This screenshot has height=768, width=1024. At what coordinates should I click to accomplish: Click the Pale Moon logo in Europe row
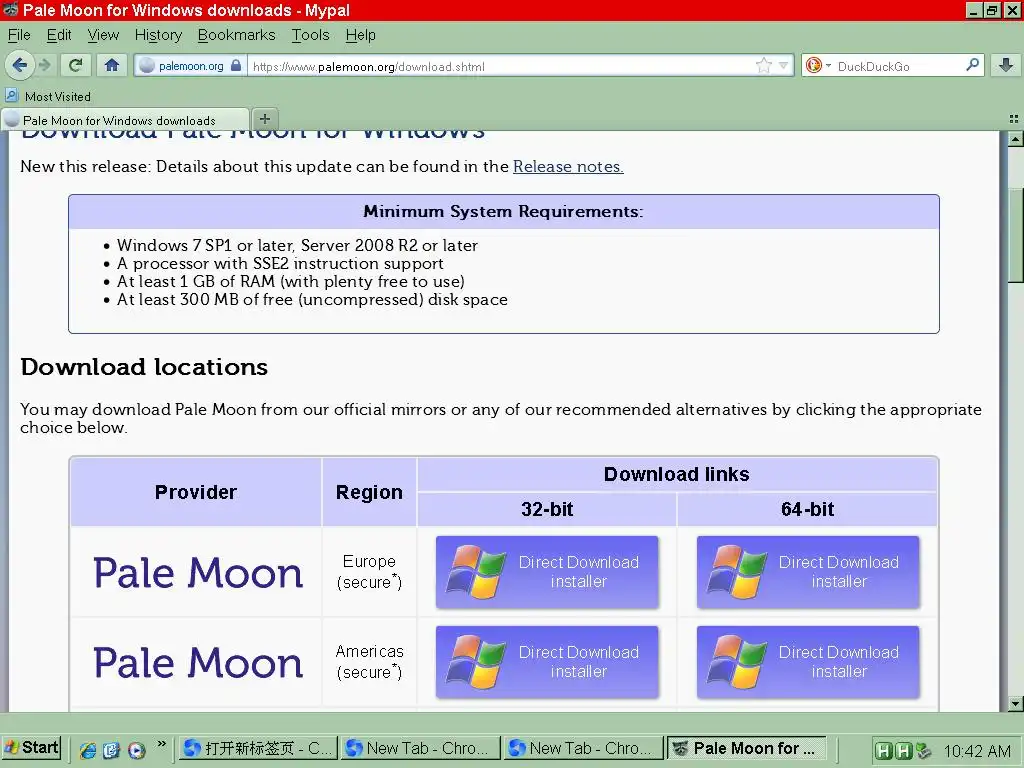(x=198, y=573)
